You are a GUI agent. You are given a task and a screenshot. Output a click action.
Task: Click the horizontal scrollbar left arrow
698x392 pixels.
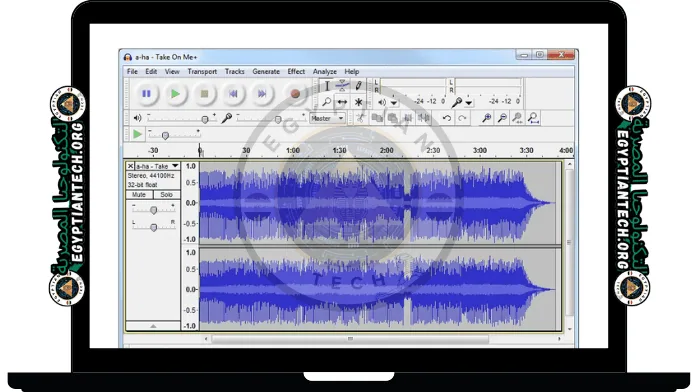[206, 339]
